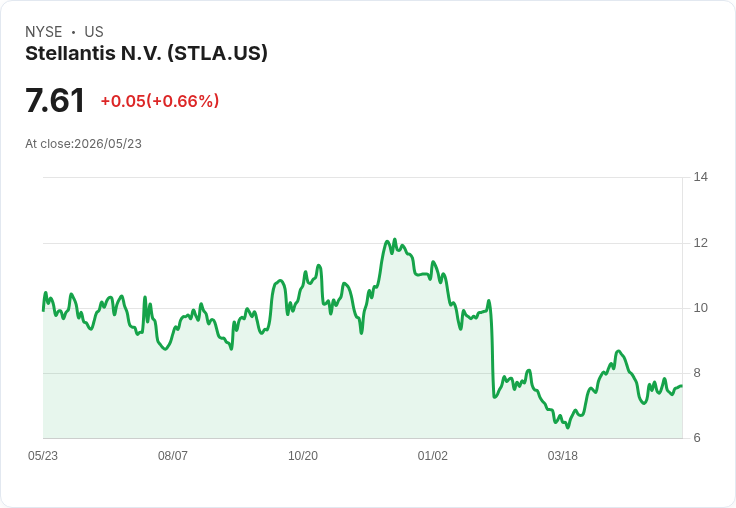This screenshot has height=508, width=736.
Task: Click the chart's lowest trough near 6
Action: [568, 427]
